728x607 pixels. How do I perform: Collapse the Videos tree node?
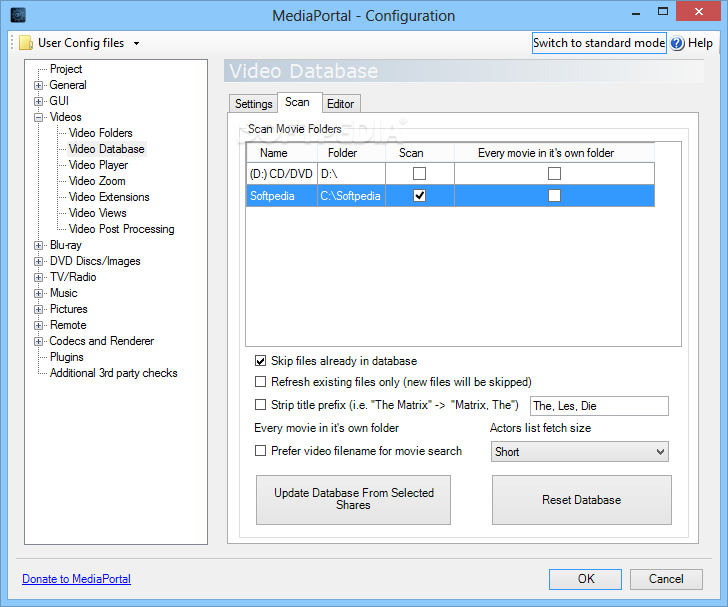point(39,117)
